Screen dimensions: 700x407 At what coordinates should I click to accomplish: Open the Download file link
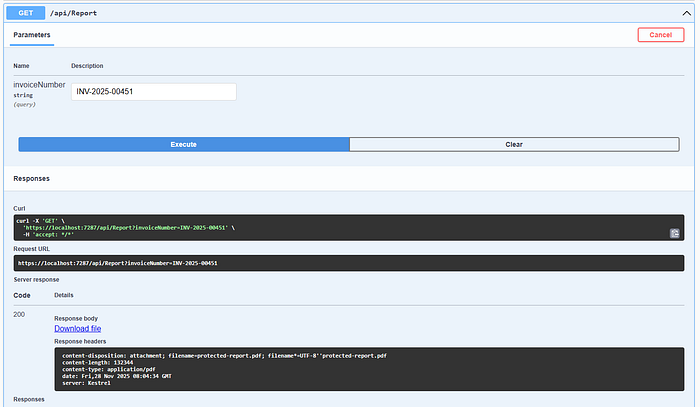[77, 328]
